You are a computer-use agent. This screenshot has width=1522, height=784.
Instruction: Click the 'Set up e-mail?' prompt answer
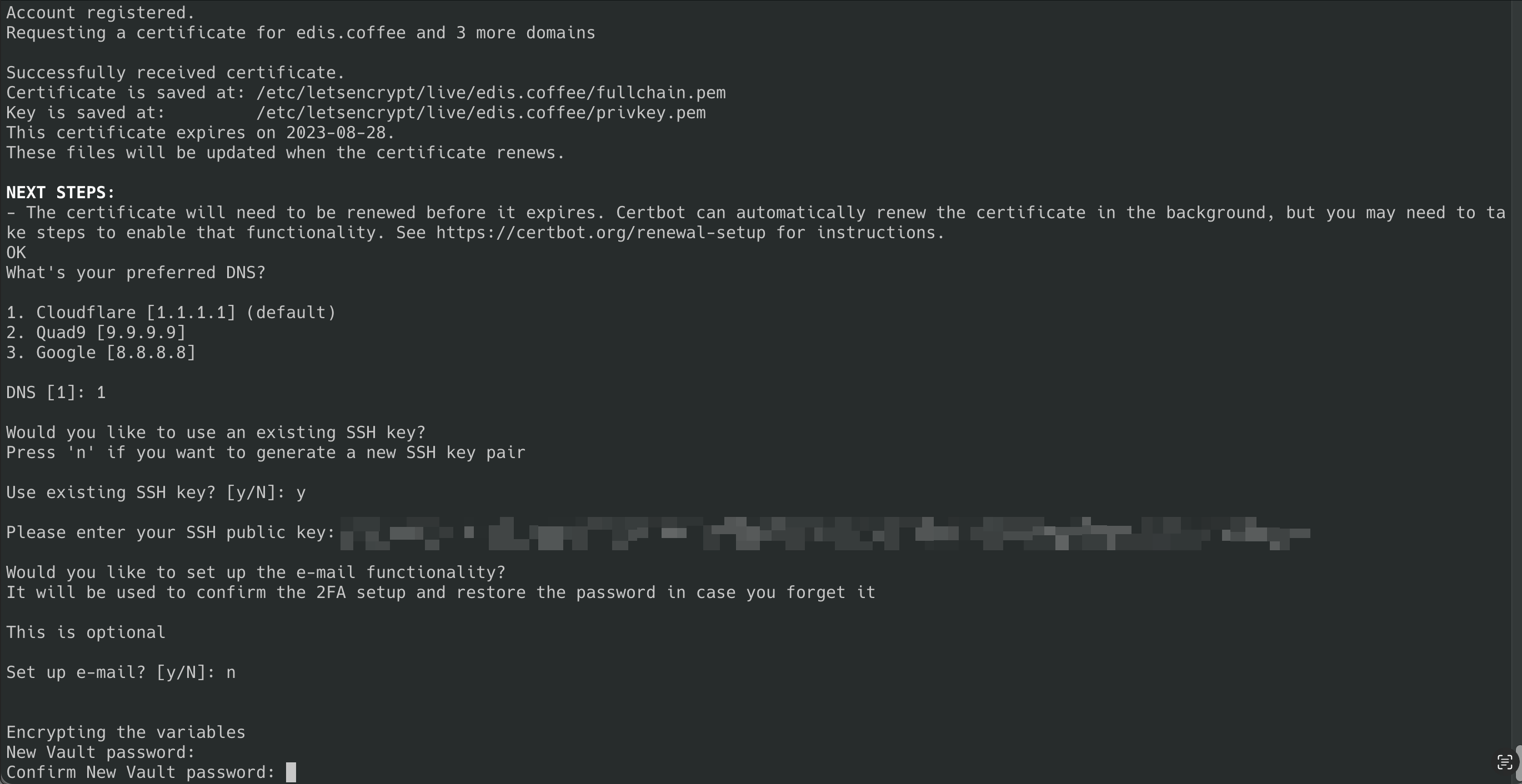pos(231,672)
